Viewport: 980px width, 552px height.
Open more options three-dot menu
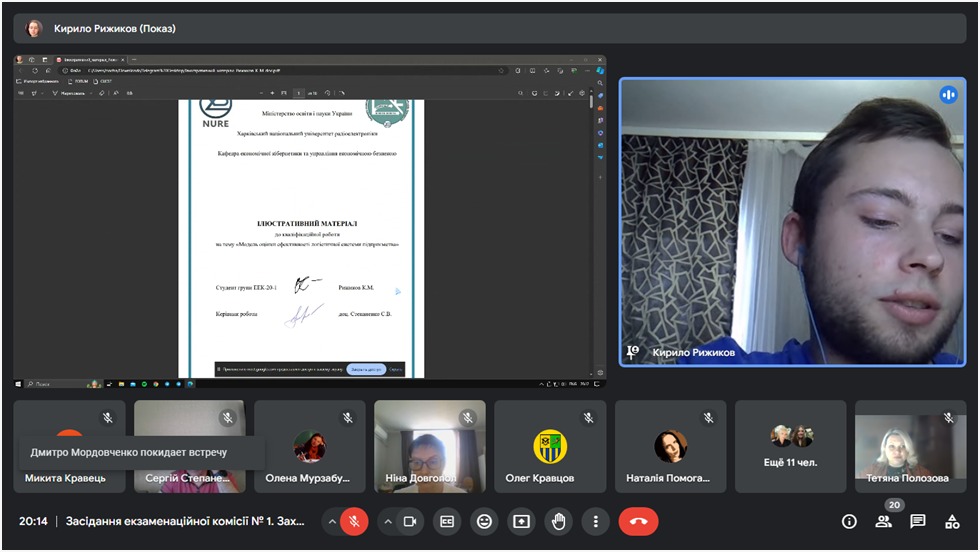click(x=595, y=521)
